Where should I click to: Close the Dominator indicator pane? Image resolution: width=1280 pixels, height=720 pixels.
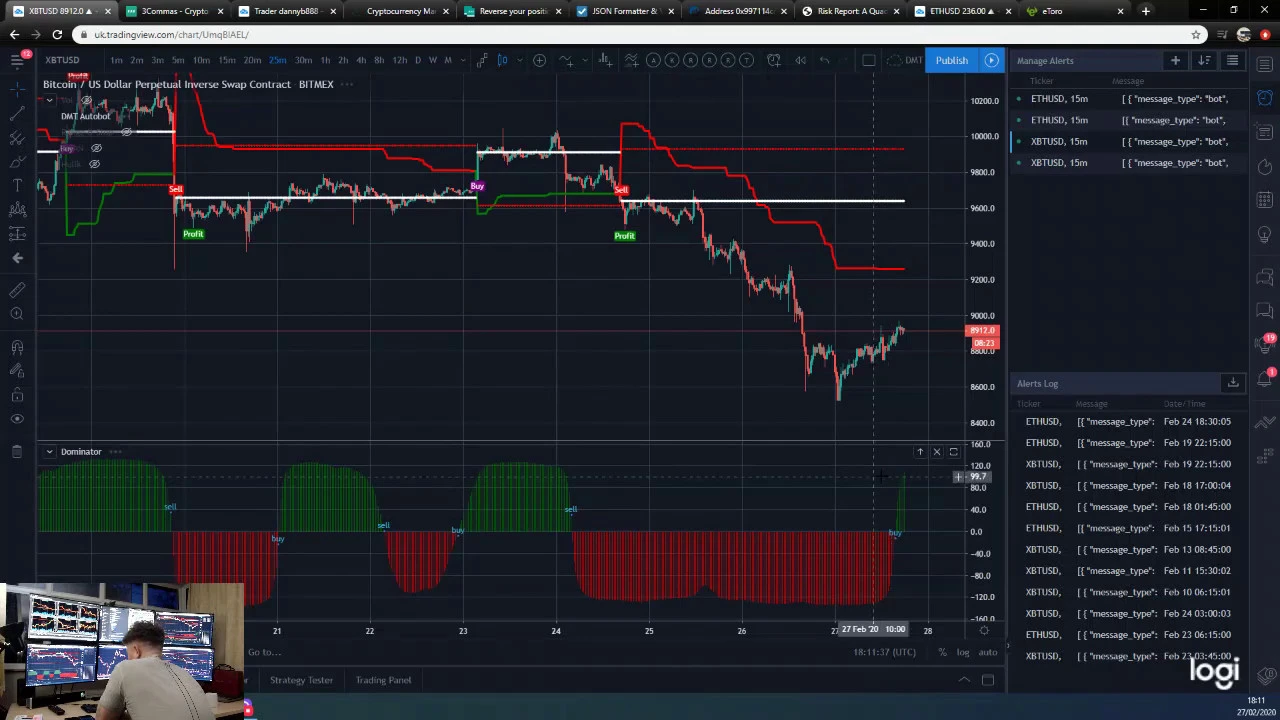pos(937,452)
